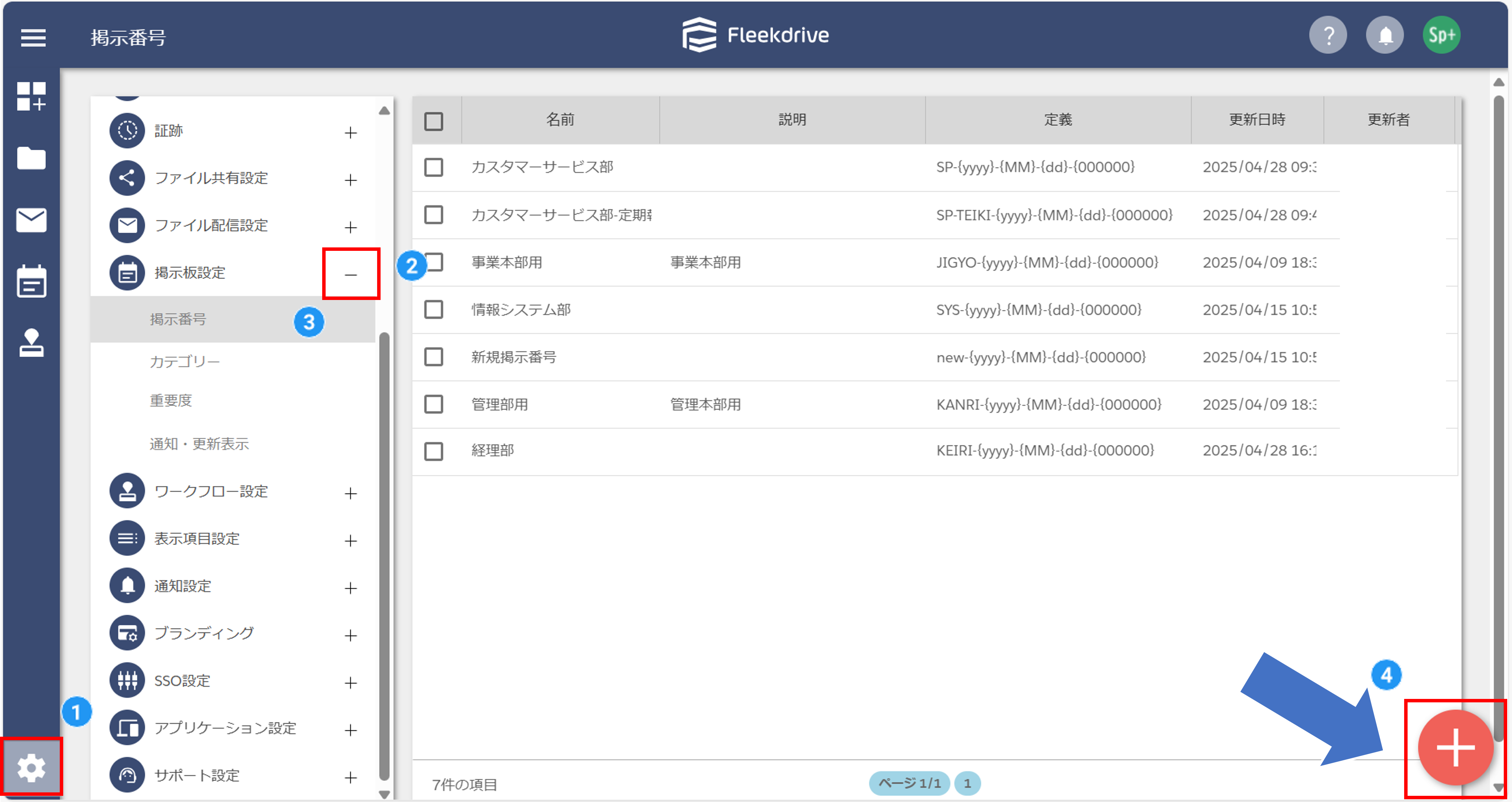Expand the 表示項目設定 section
1512x802 pixels.
pos(350,541)
